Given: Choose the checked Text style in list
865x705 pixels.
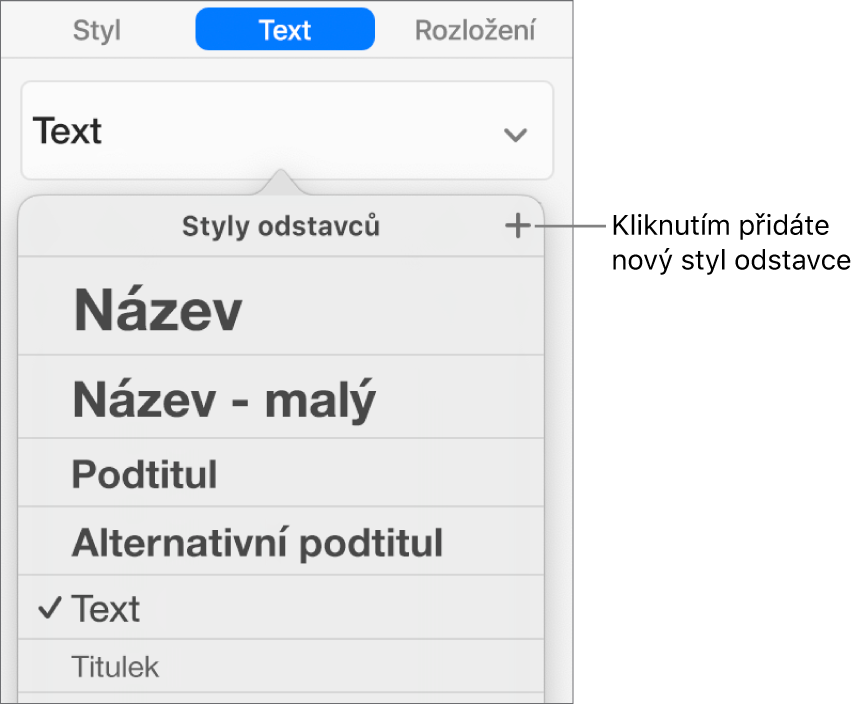Looking at the screenshot, I should [106, 608].
